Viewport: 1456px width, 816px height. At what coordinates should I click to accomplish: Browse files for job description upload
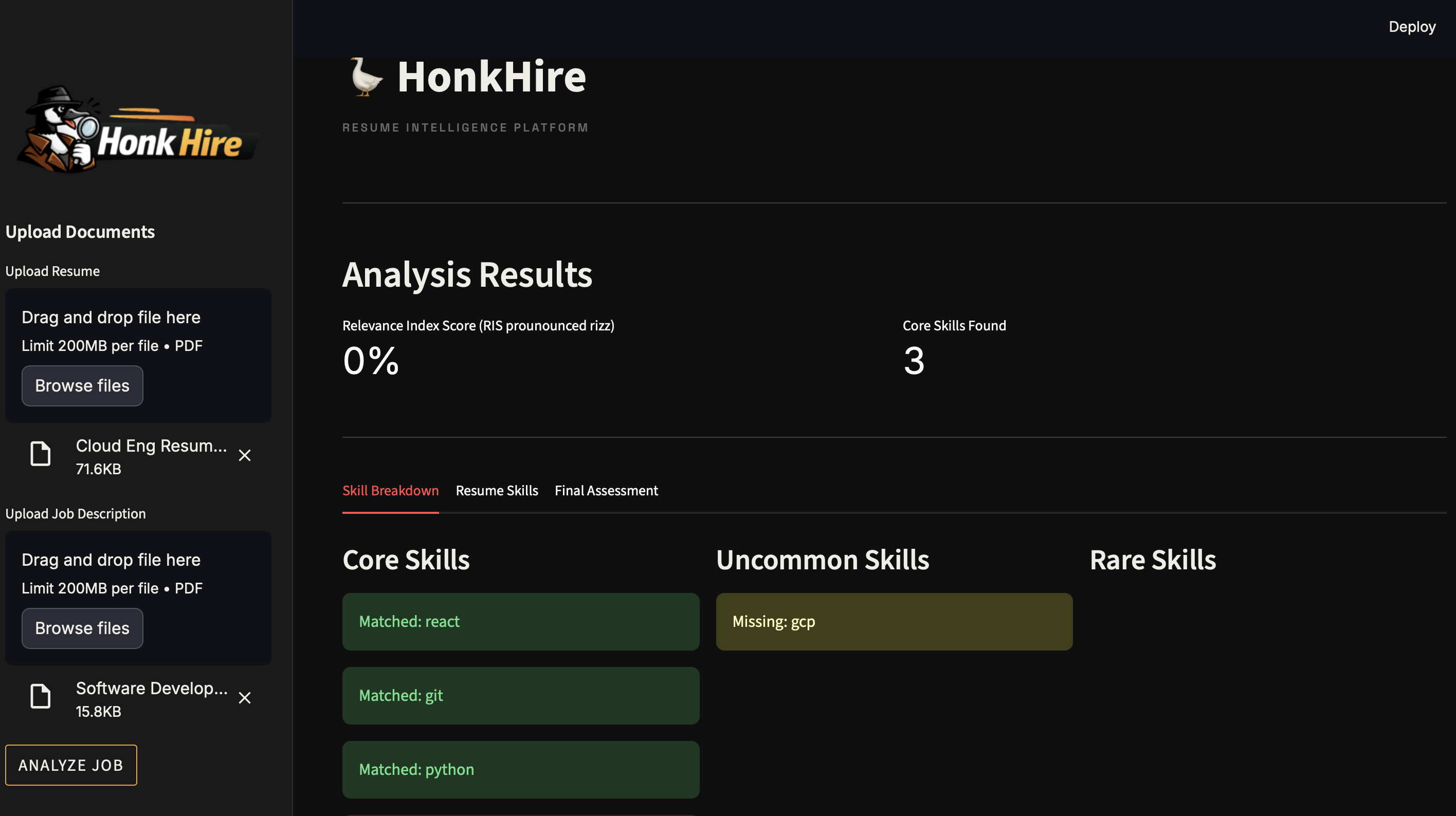pos(83,628)
